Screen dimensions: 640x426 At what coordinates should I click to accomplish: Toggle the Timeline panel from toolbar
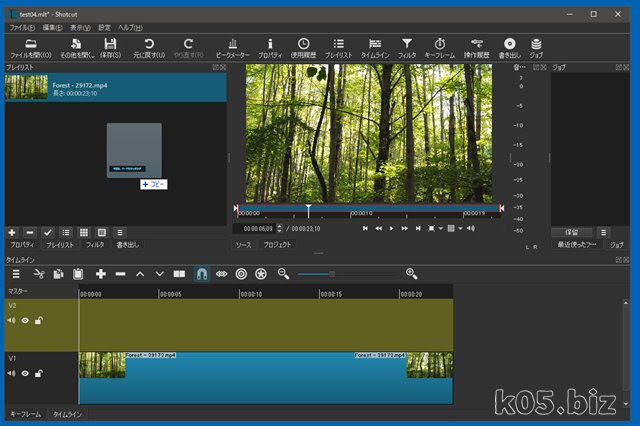375,48
